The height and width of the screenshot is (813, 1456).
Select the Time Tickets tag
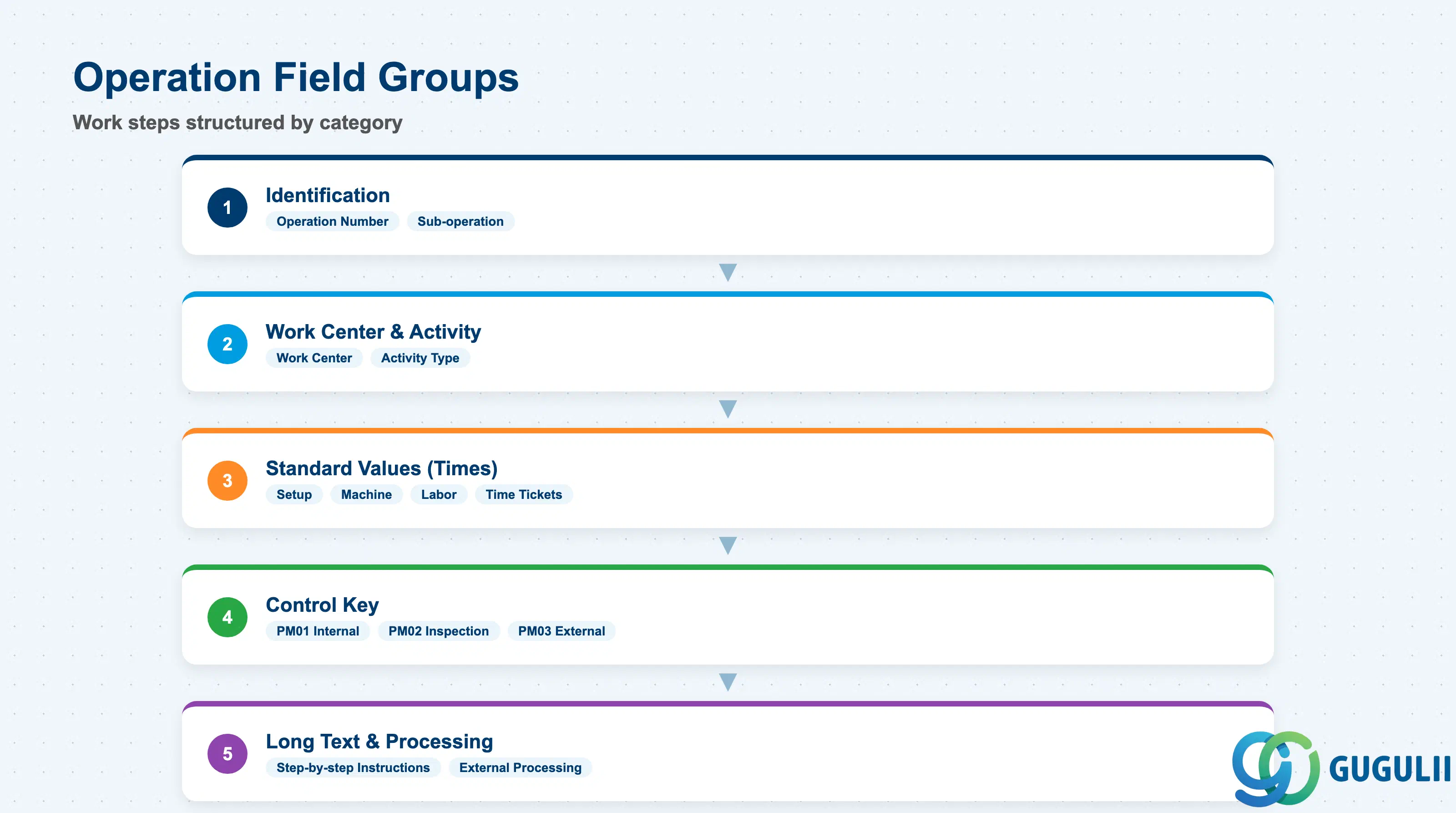click(x=524, y=494)
